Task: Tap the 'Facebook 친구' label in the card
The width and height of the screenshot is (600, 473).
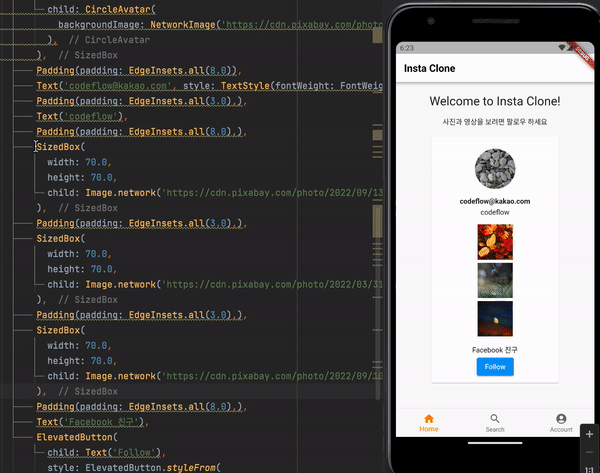Action: click(x=495, y=350)
